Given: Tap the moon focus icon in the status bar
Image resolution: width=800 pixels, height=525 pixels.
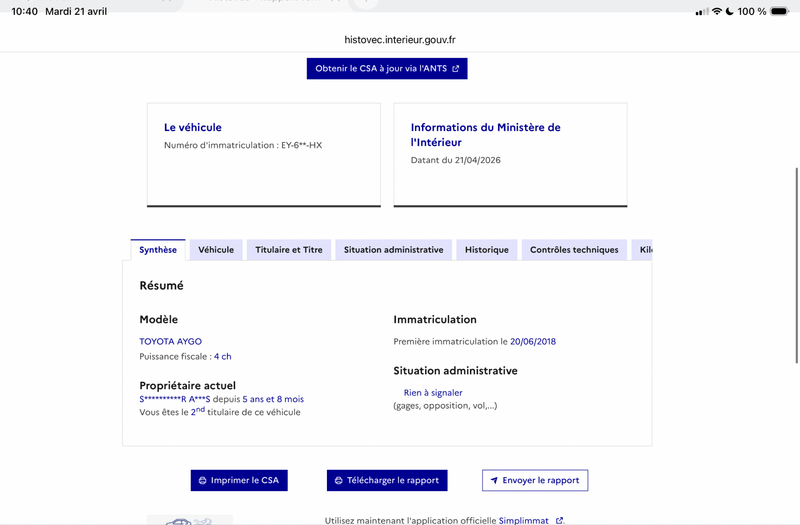Looking at the screenshot, I should point(730,11).
